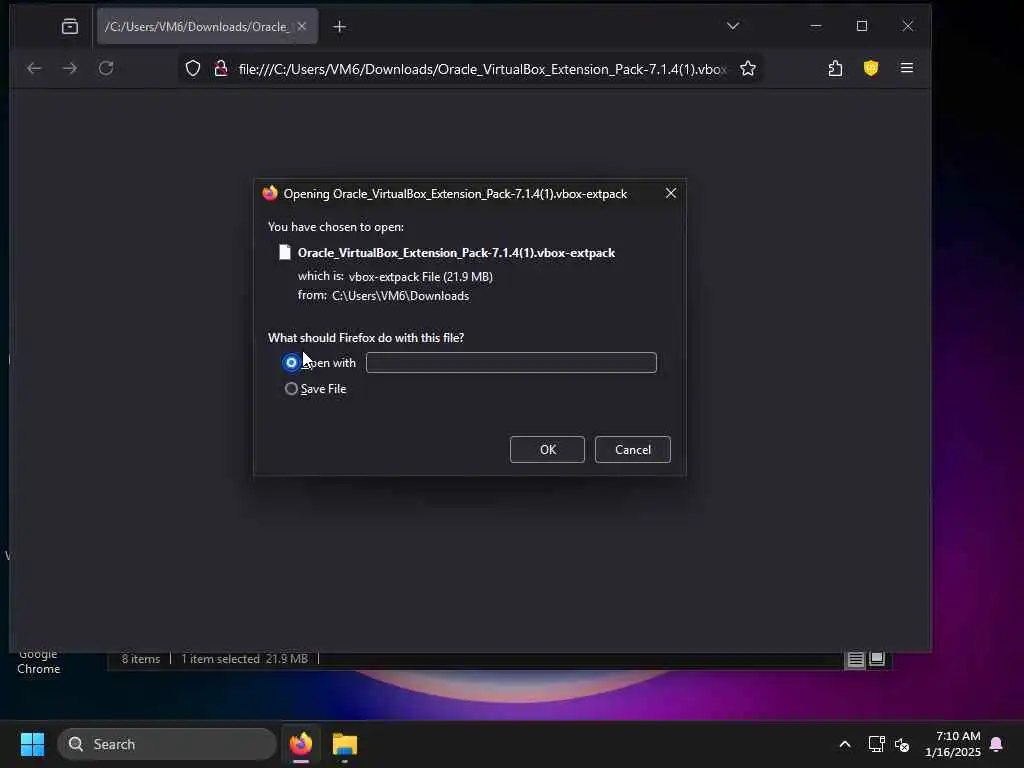Open the Firefox hamburger application menu
1024x768 pixels.
point(906,68)
